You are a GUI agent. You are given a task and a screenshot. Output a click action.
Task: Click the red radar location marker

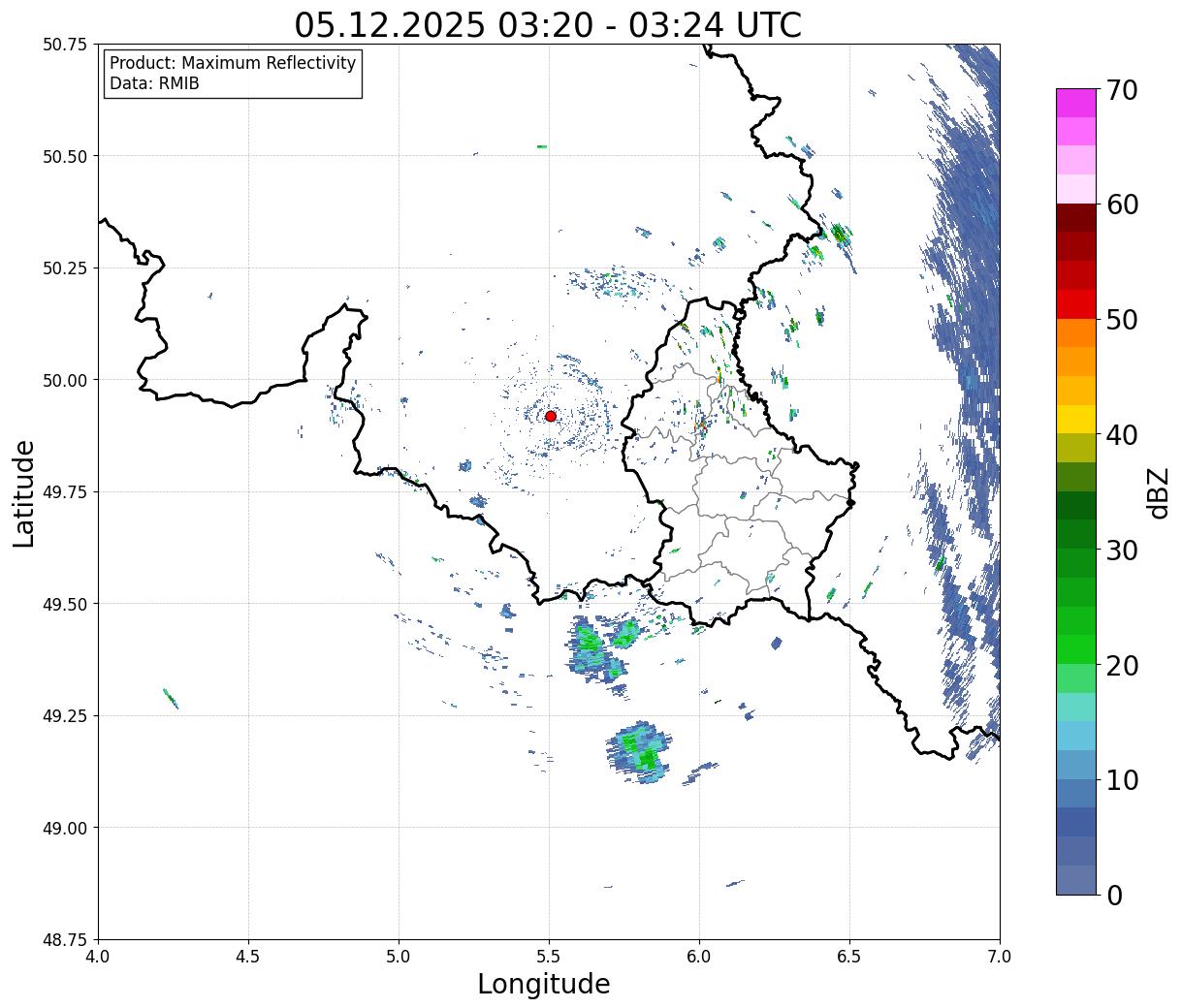point(550,416)
